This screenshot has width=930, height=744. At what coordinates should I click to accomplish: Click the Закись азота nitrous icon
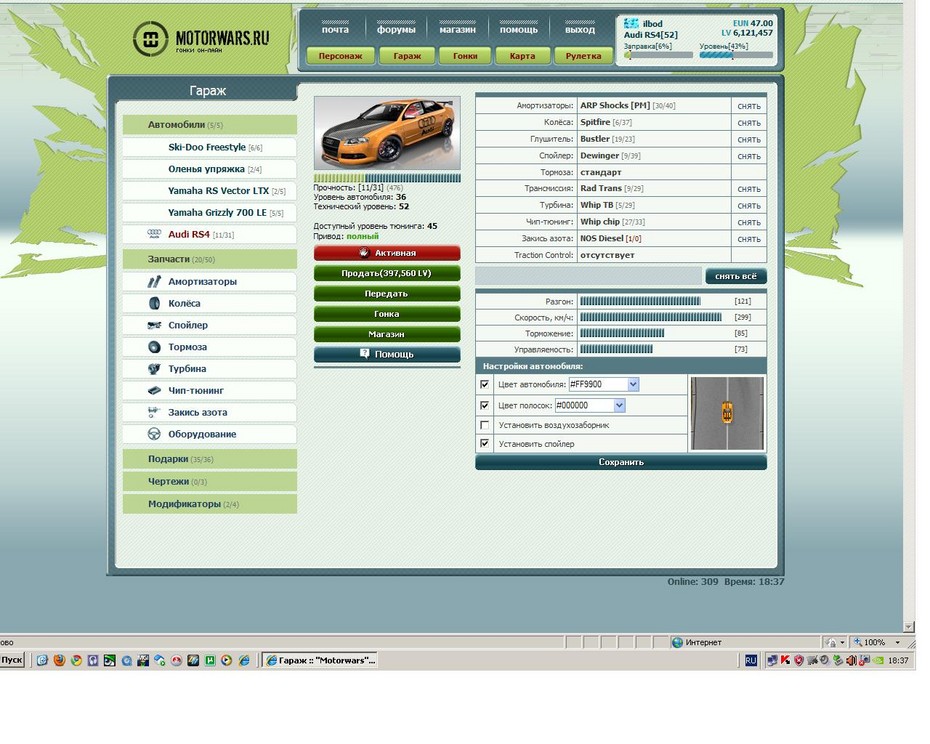pos(154,412)
